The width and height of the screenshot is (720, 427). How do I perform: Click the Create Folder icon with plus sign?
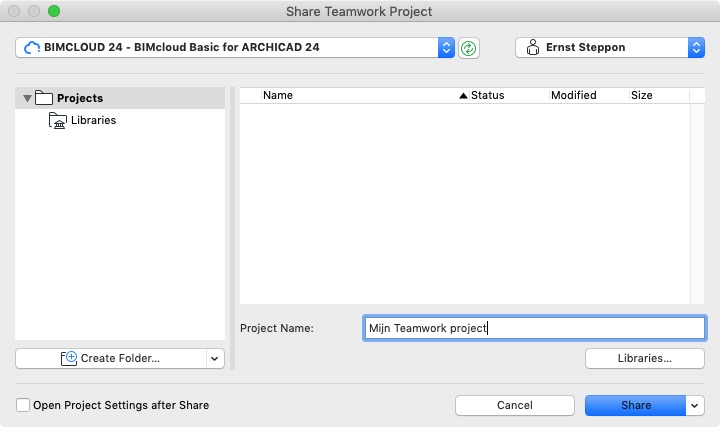(x=69, y=358)
